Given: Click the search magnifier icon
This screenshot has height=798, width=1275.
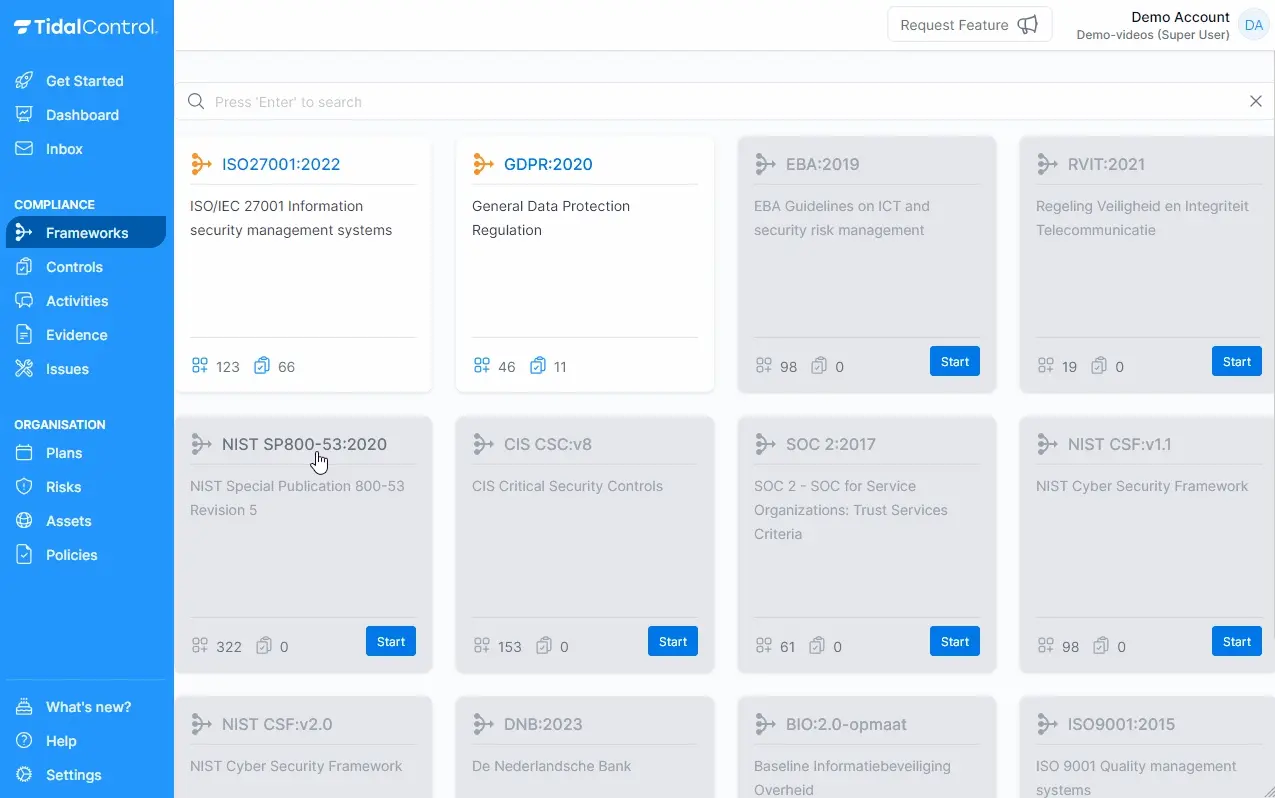Looking at the screenshot, I should (x=197, y=101).
